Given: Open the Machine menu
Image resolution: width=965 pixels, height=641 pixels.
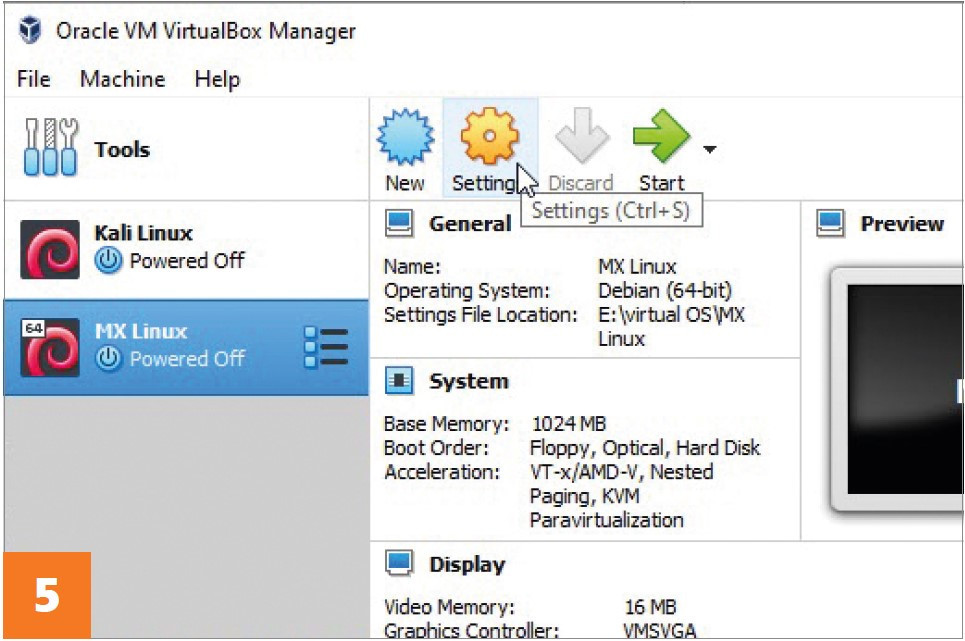Looking at the screenshot, I should point(122,79).
